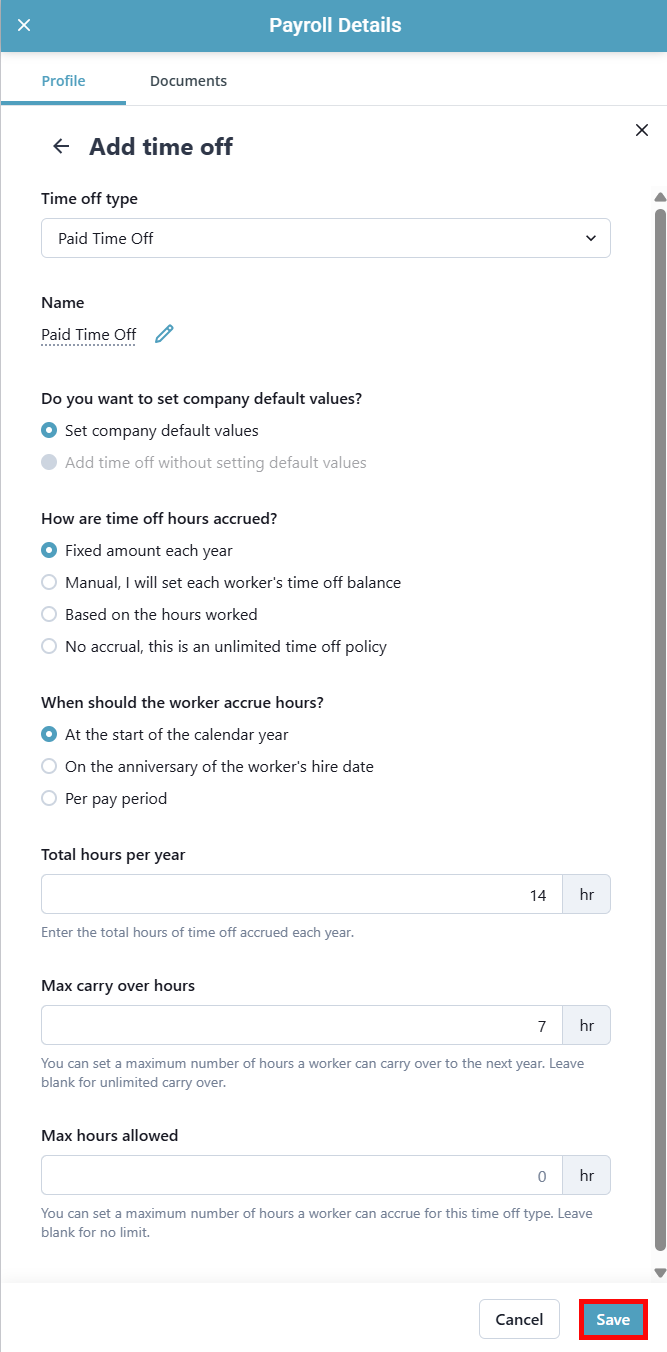The width and height of the screenshot is (667, 1352).
Task: Select No accrual unlimited time off policy
Action: (x=49, y=646)
